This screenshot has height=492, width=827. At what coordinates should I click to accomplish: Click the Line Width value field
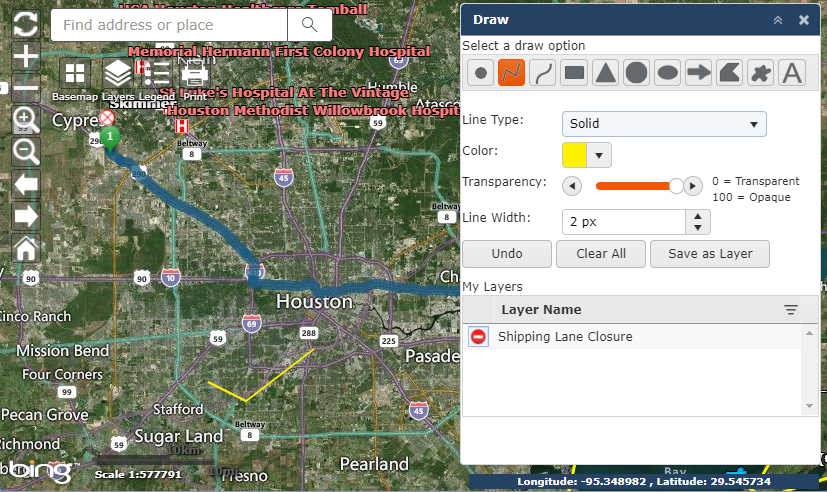624,222
